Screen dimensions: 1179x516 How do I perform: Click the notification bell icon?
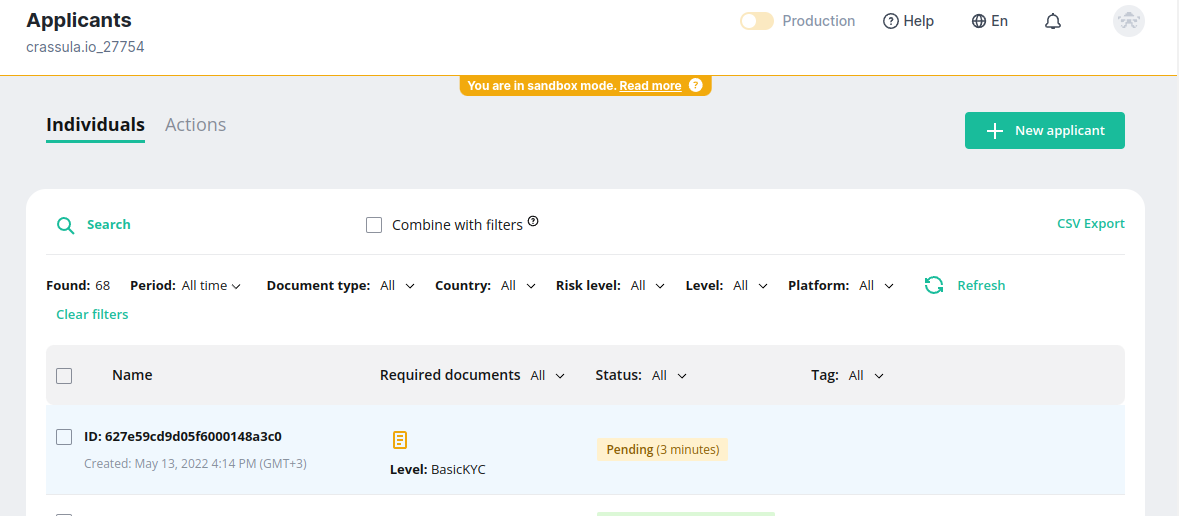tap(1052, 21)
